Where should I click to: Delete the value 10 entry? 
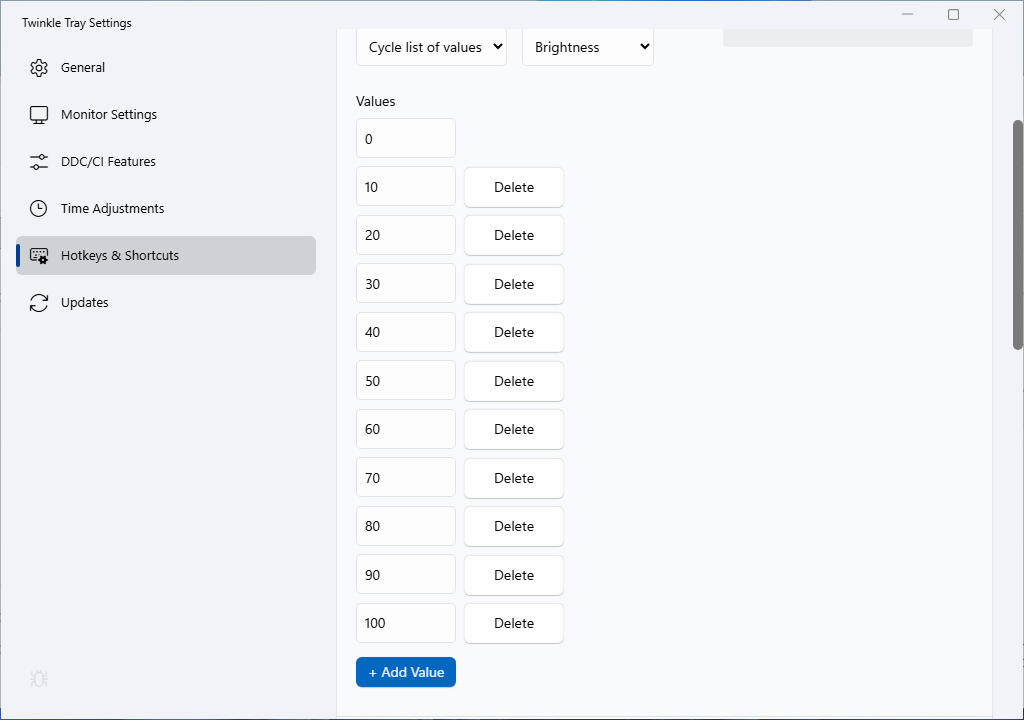(x=514, y=187)
